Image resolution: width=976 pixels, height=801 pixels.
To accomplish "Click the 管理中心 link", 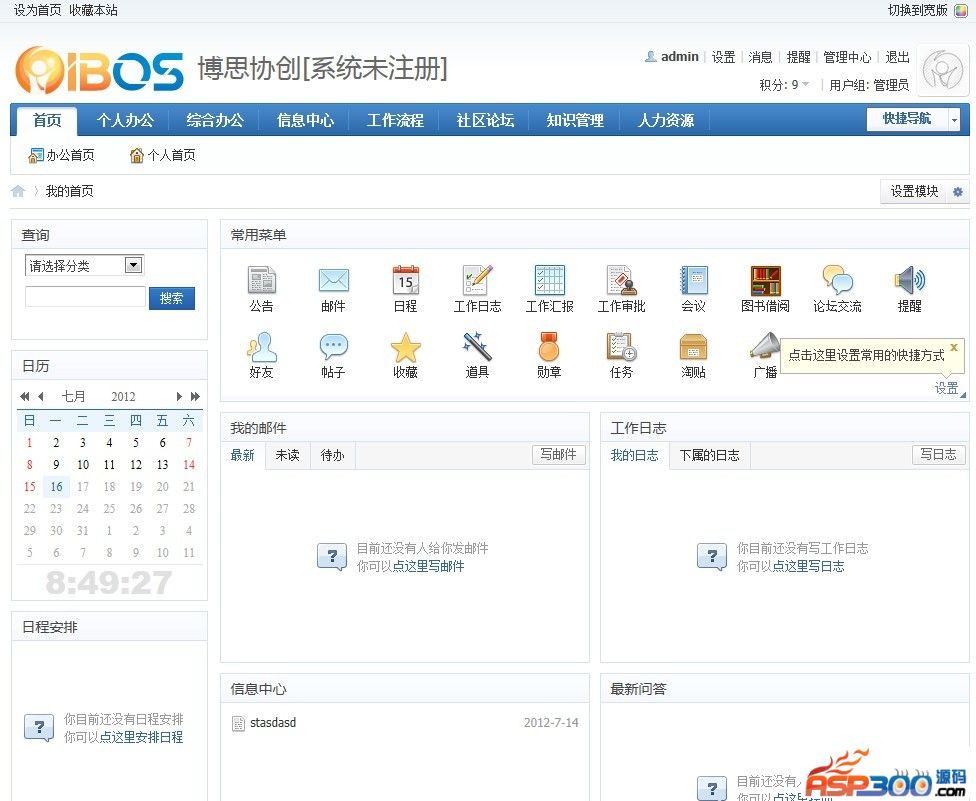I will click(x=847, y=57).
